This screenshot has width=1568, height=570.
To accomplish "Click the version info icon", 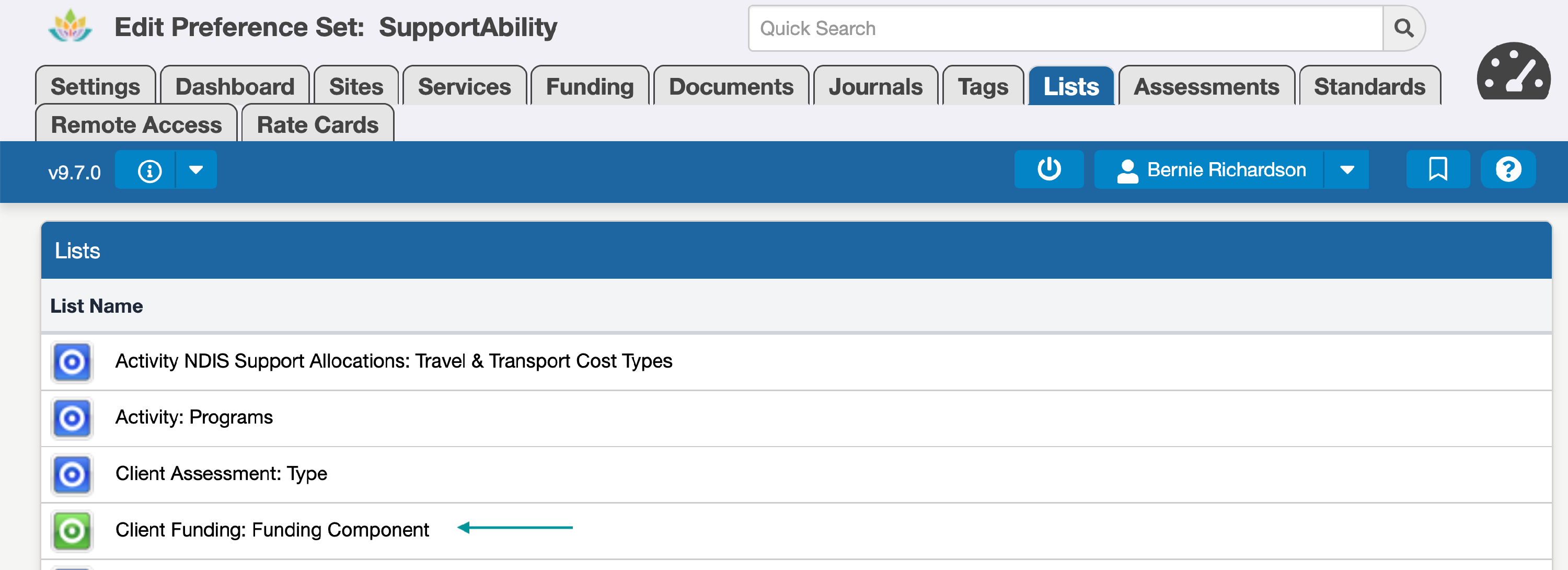I will click(149, 170).
